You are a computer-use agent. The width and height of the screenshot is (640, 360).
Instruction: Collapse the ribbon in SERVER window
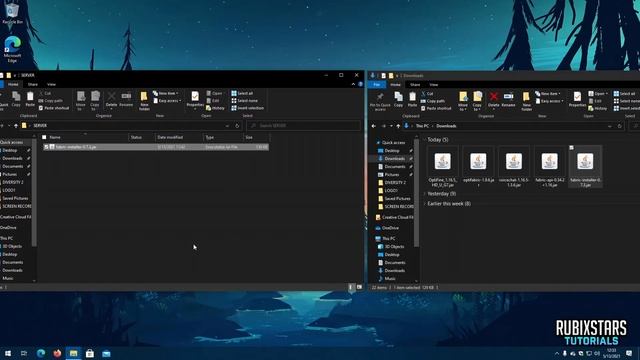point(353,84)
